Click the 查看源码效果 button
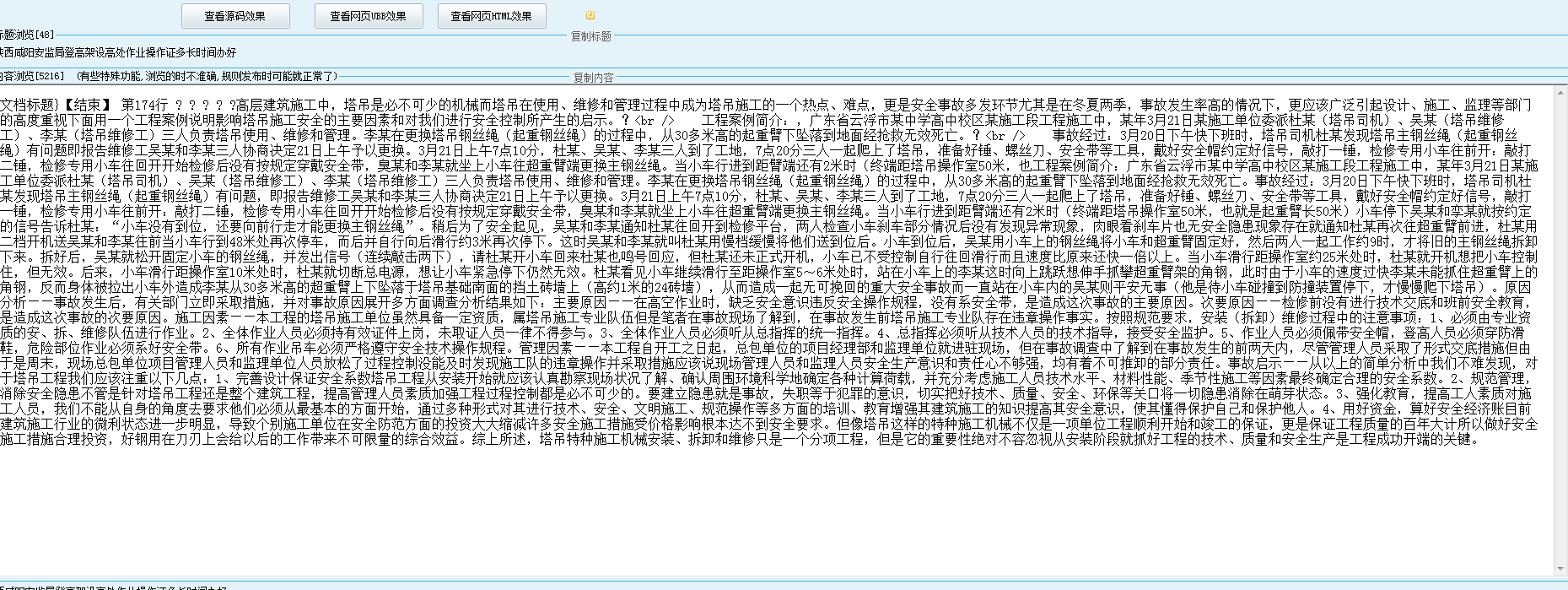The width and height of the screenshot is (1568, 590). point(235,16)
